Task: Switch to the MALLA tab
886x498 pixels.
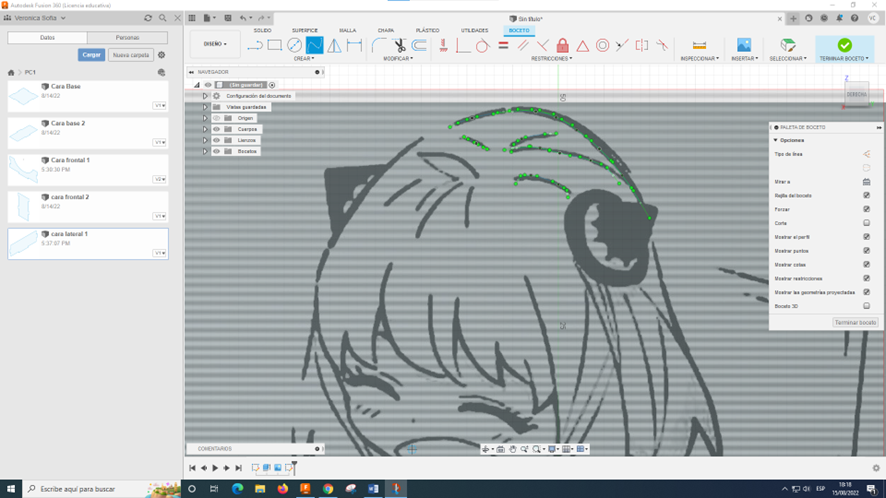Action: click(x=348, y=31)
